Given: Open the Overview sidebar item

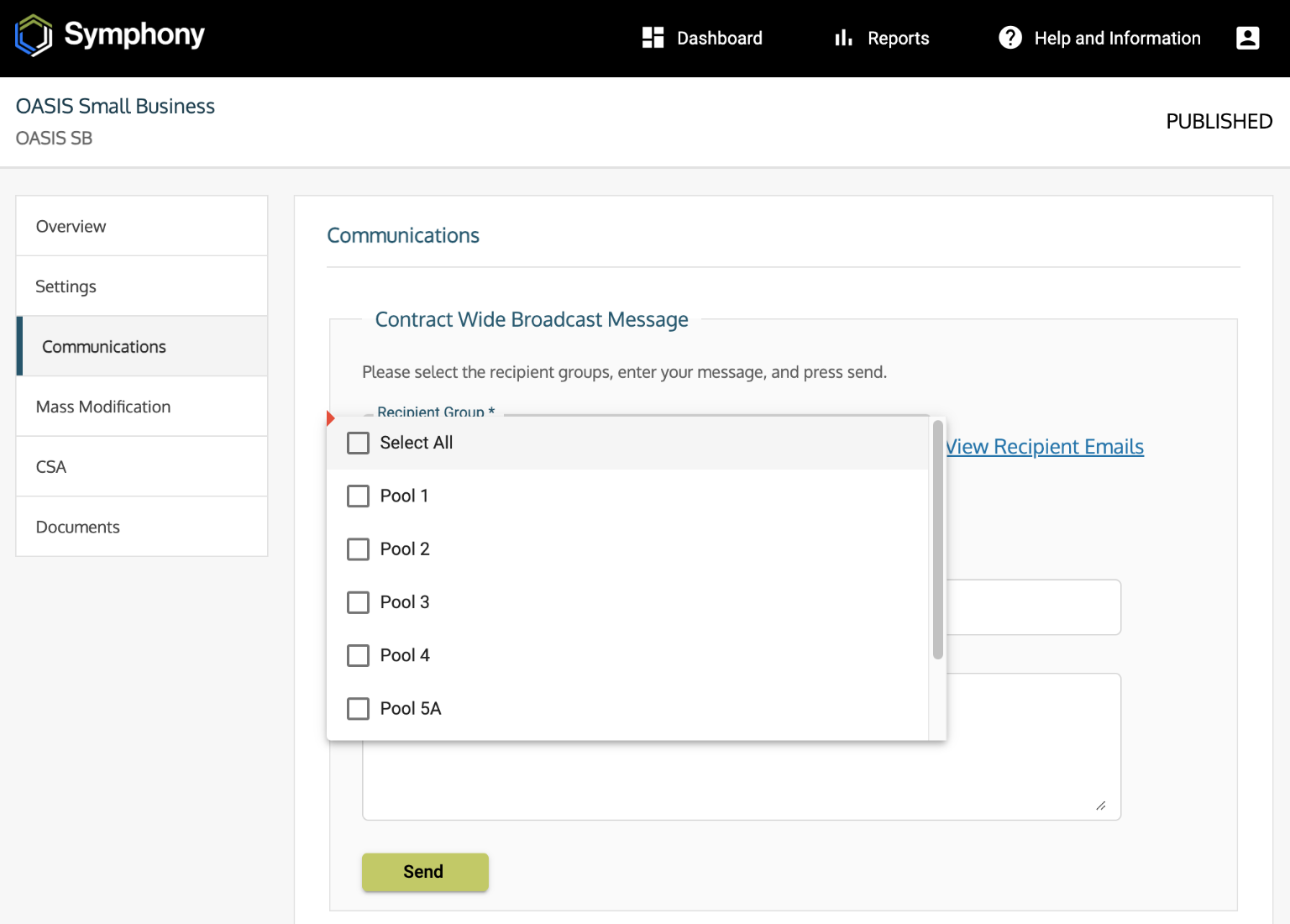Looking at the screenshot, I should tap(142, 226).
